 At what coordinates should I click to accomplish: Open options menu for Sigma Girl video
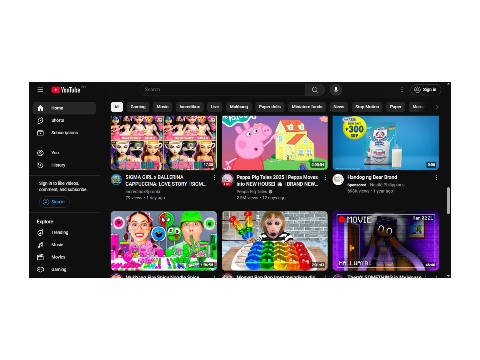214,177
